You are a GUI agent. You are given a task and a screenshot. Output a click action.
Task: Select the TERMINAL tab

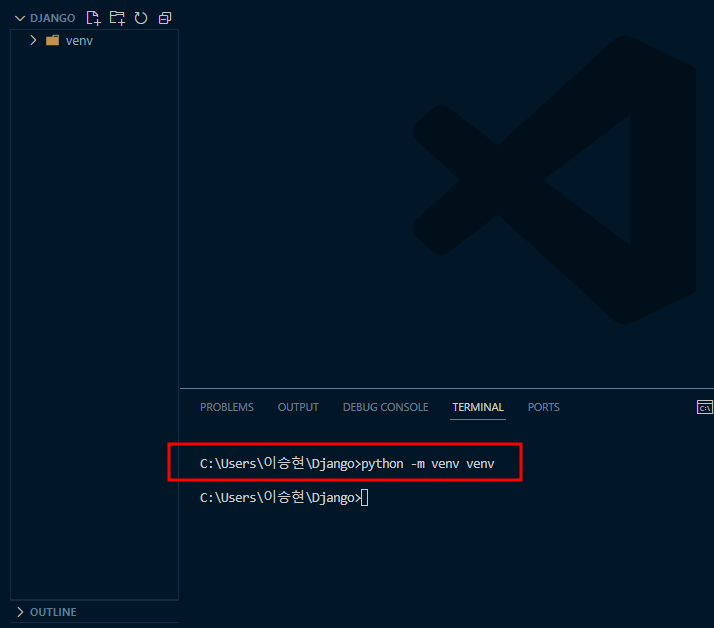click(478, 407)
